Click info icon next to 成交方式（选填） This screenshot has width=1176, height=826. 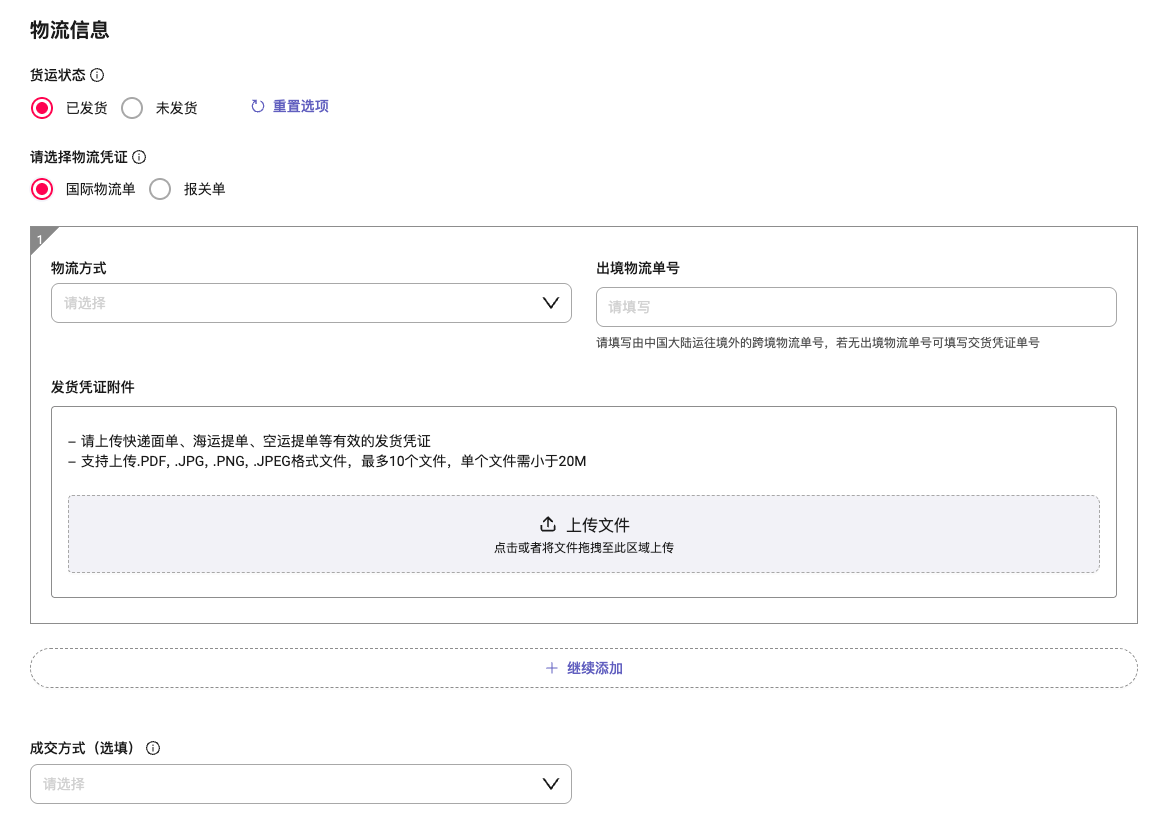pos(153,748)
